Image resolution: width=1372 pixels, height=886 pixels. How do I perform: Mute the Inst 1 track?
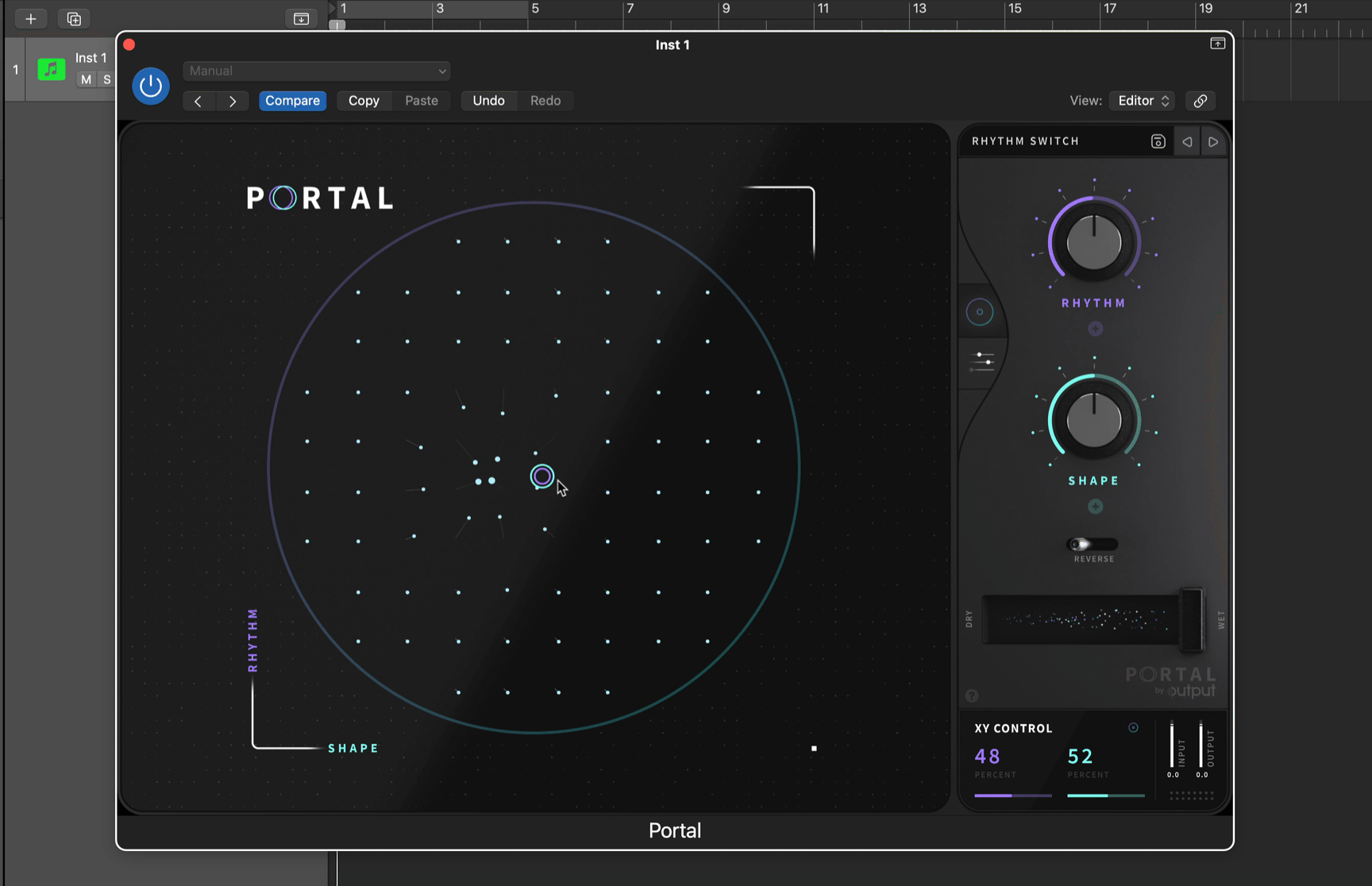86,79
